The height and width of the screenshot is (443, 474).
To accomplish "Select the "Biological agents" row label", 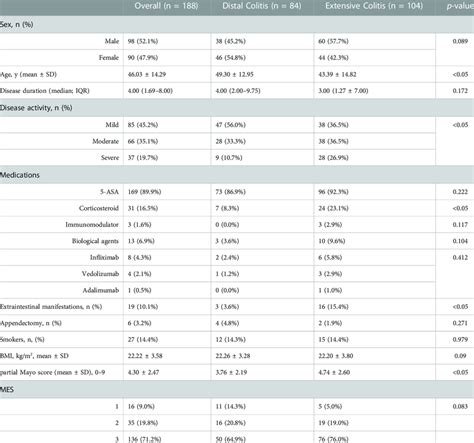I will click(x=95, y=241).
